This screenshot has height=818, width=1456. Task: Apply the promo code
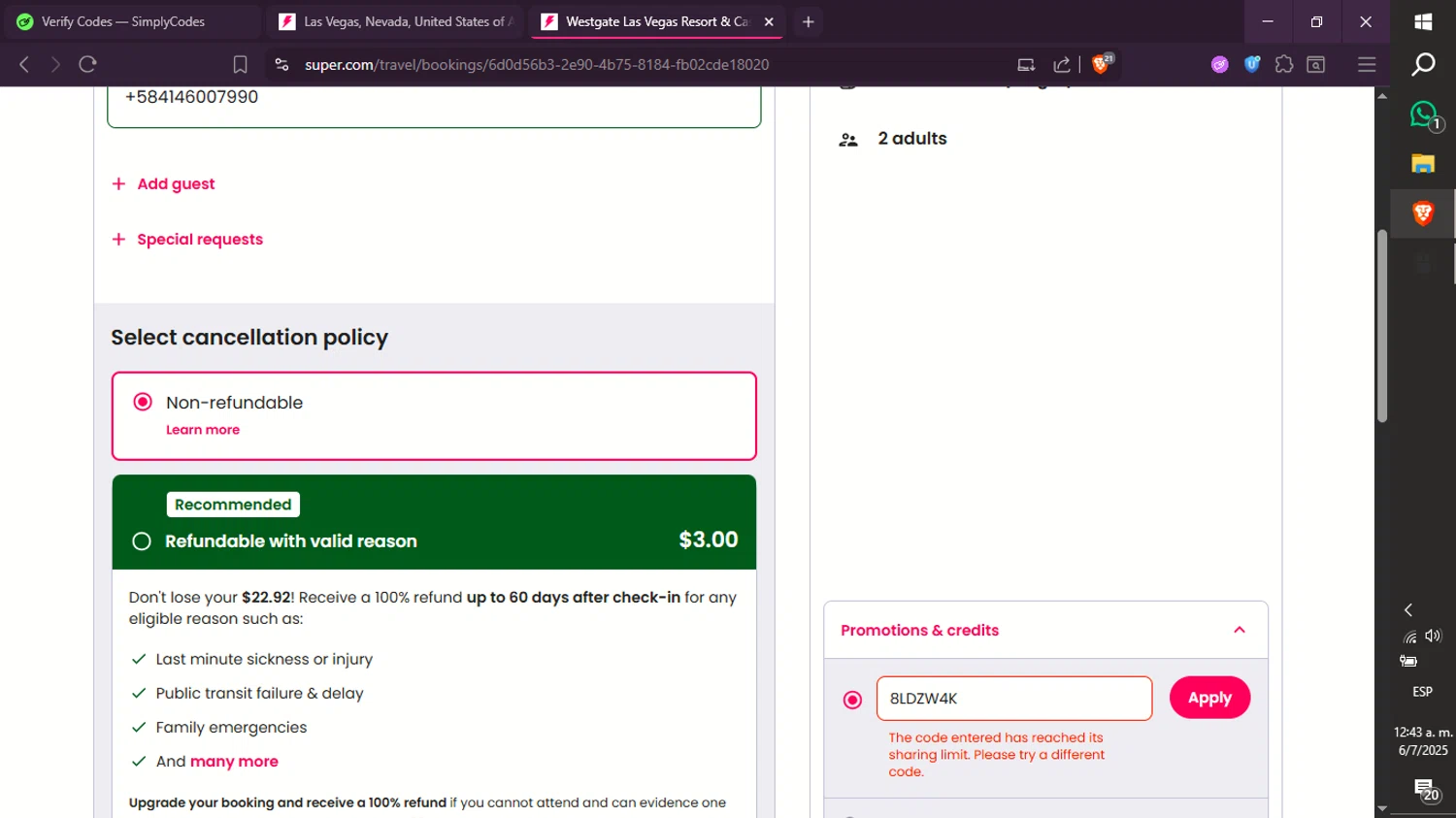(1209, 698)
